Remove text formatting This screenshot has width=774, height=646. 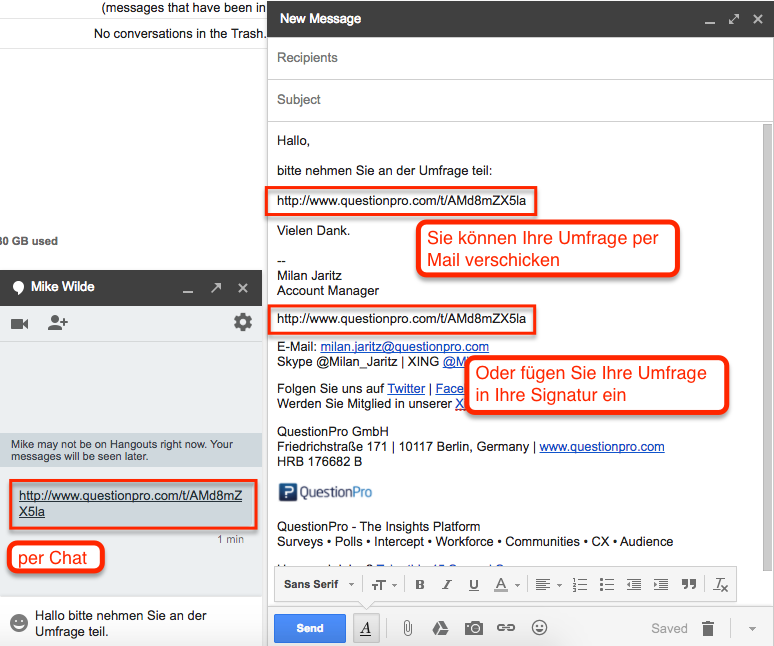click(721, 585)
